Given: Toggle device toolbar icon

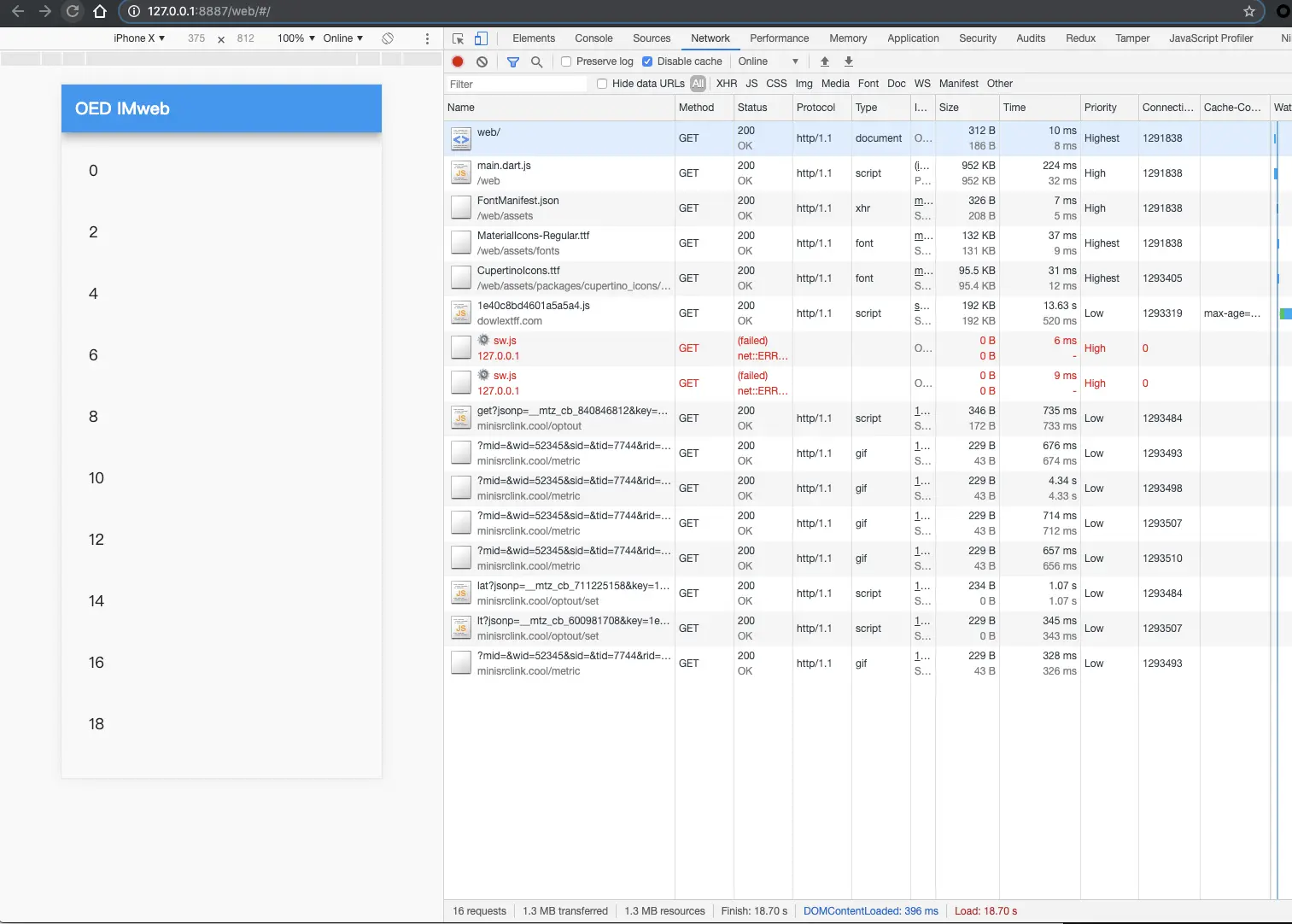Looking at the screenshot, I should click(482, 38).
